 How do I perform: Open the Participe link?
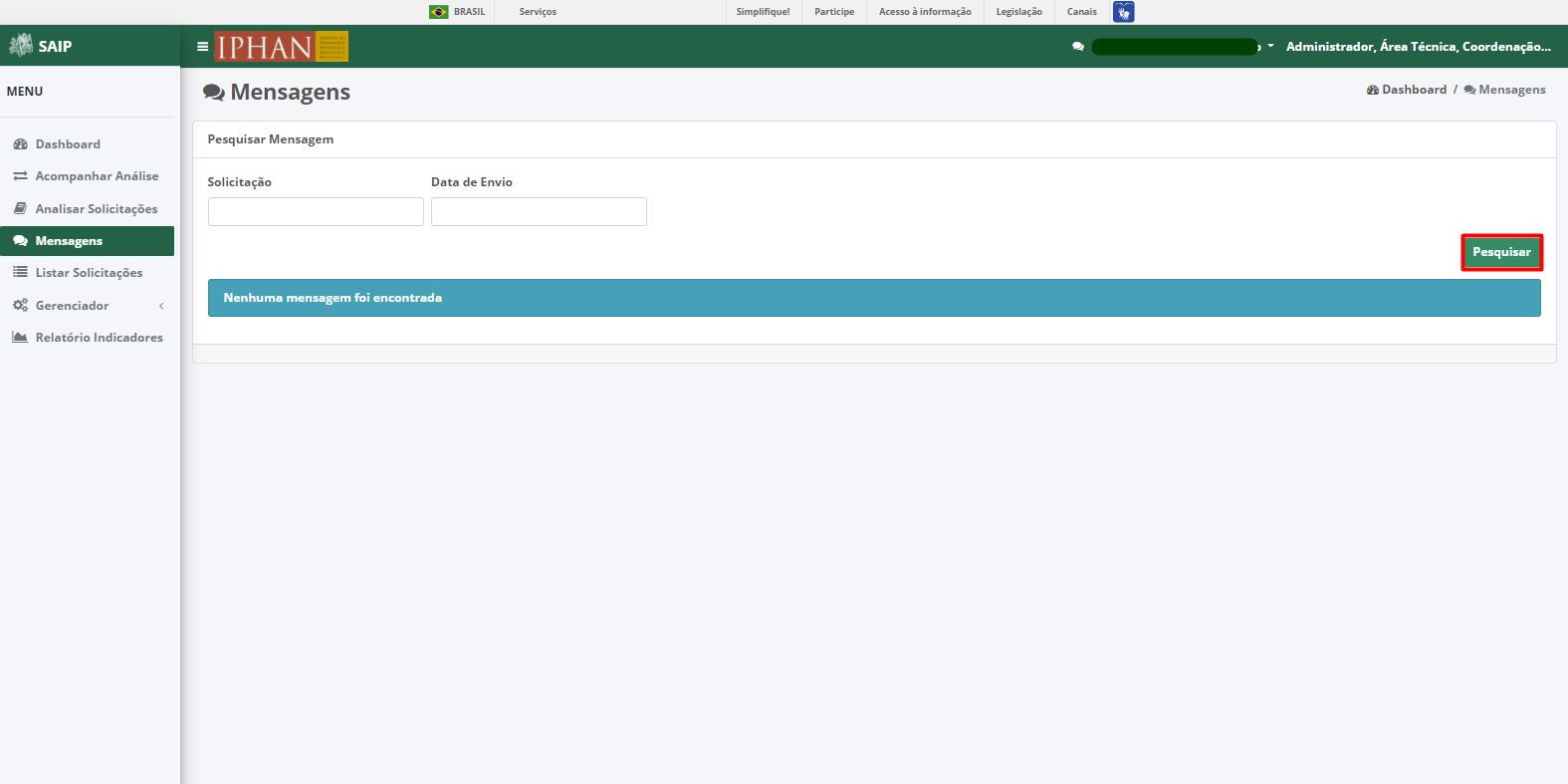834,12
